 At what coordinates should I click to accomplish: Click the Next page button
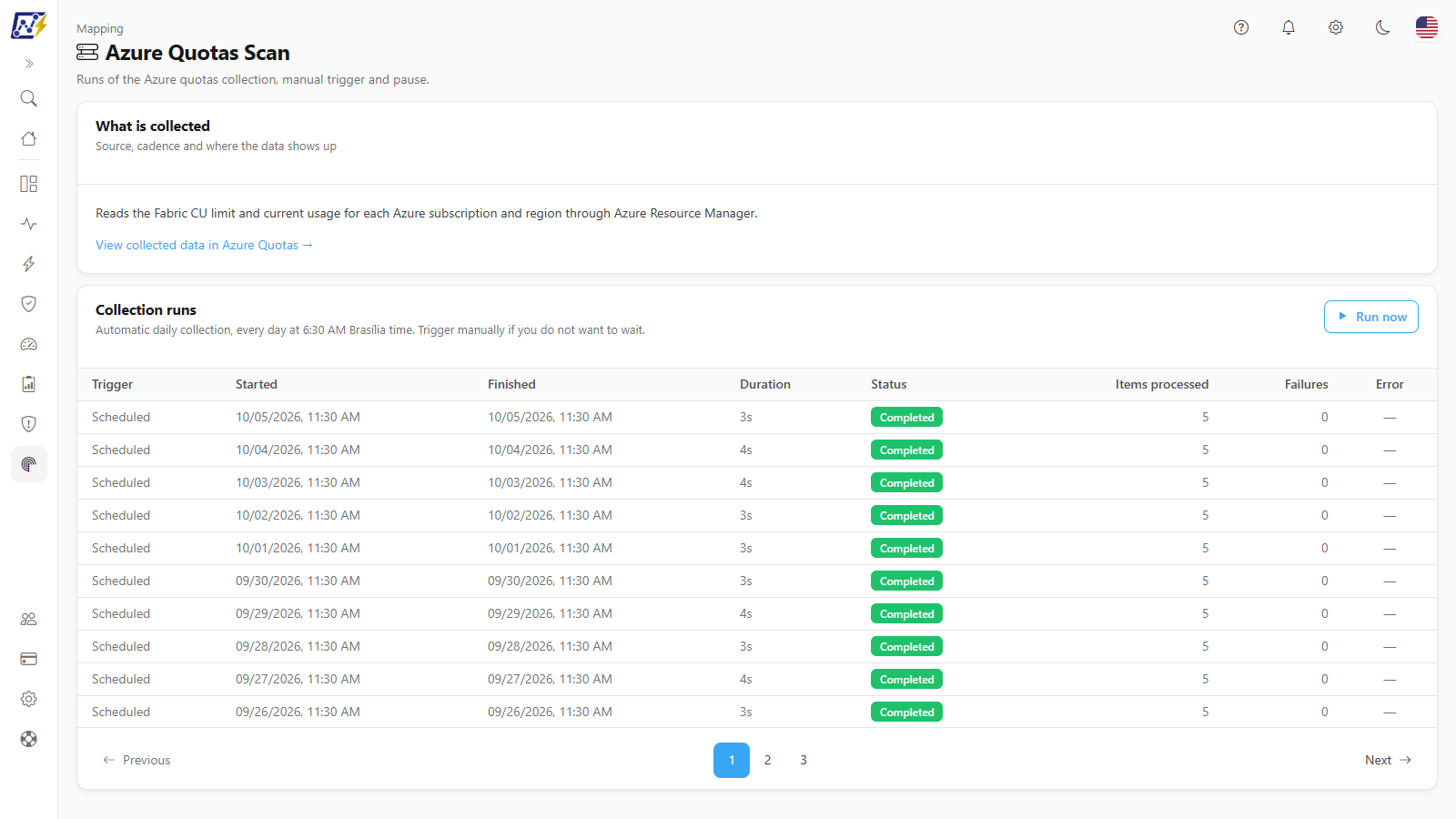click(1388, 760)
